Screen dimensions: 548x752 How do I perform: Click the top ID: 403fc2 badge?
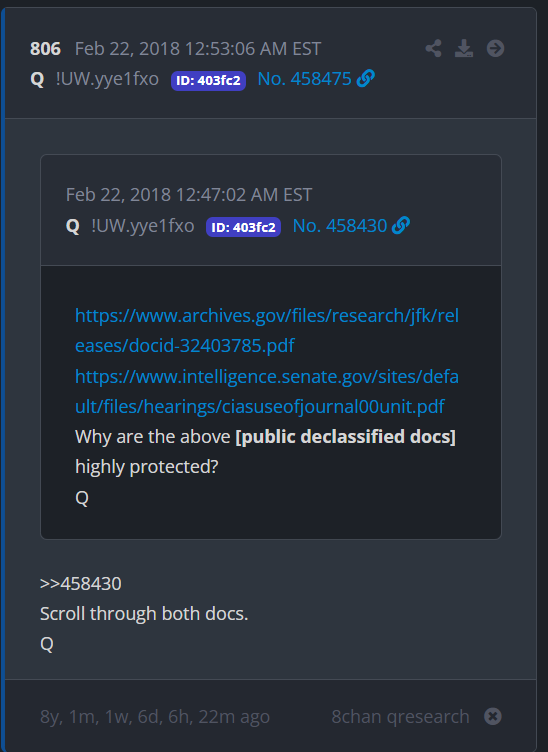[x=209, y=81]
